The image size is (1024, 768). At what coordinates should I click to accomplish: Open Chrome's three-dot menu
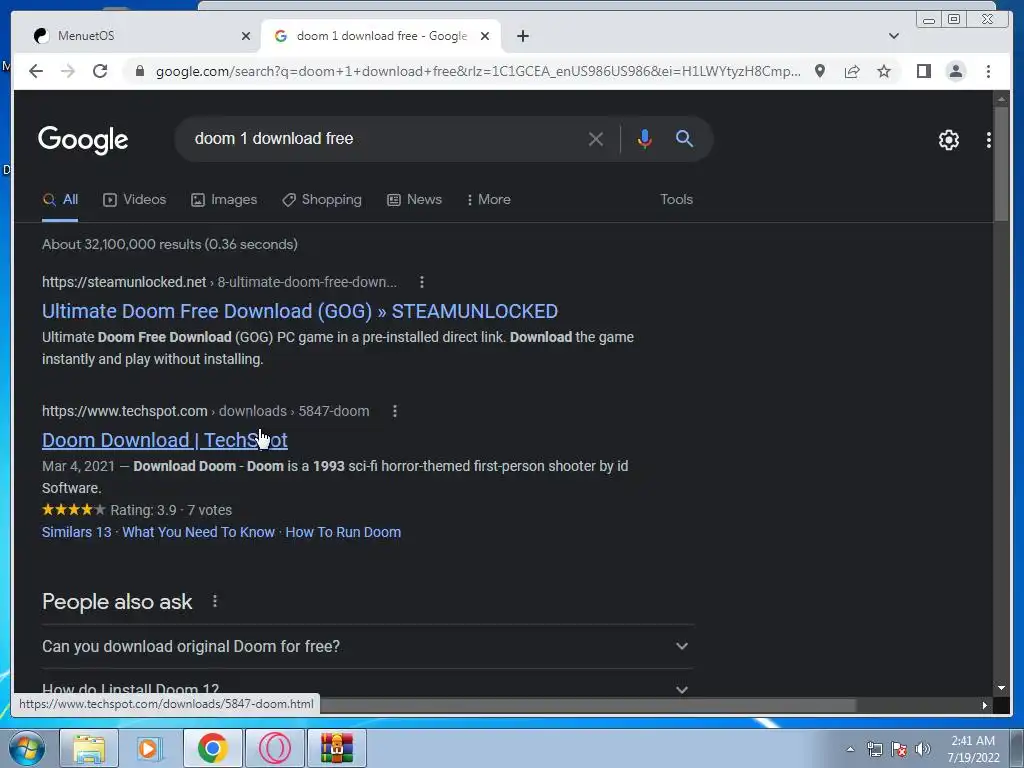988,71
